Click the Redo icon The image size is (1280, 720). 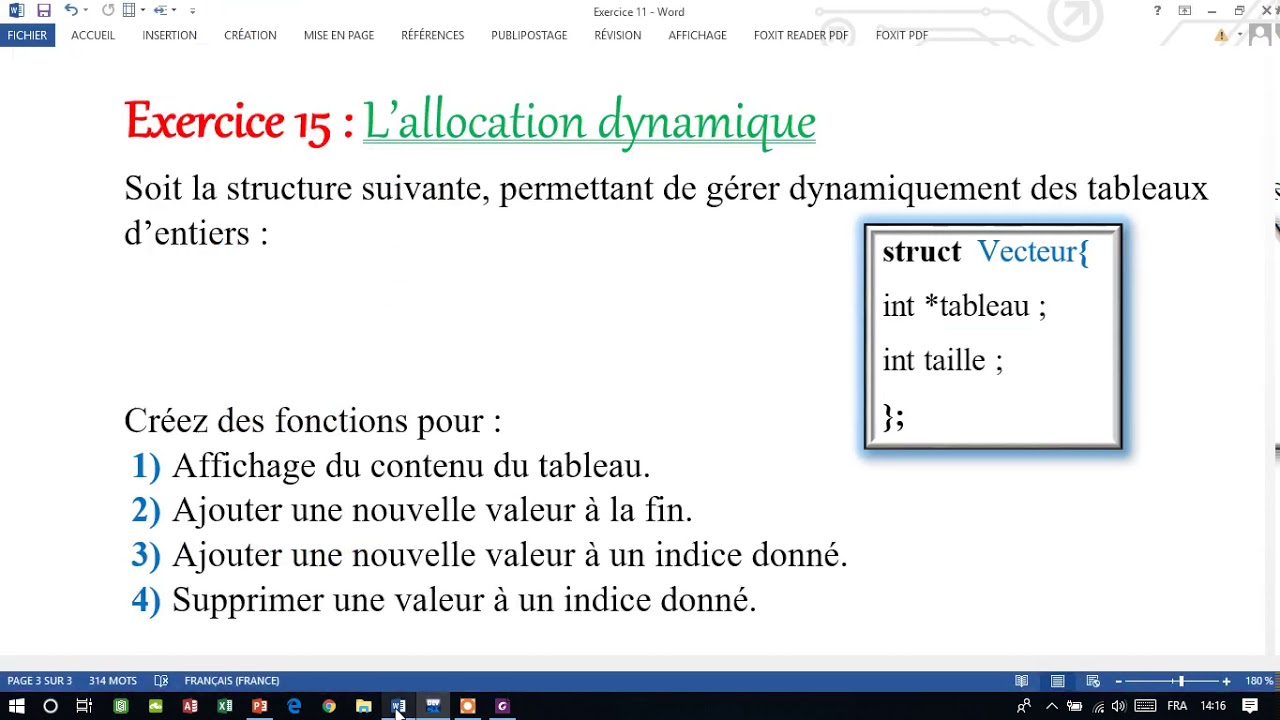[108, 11]
